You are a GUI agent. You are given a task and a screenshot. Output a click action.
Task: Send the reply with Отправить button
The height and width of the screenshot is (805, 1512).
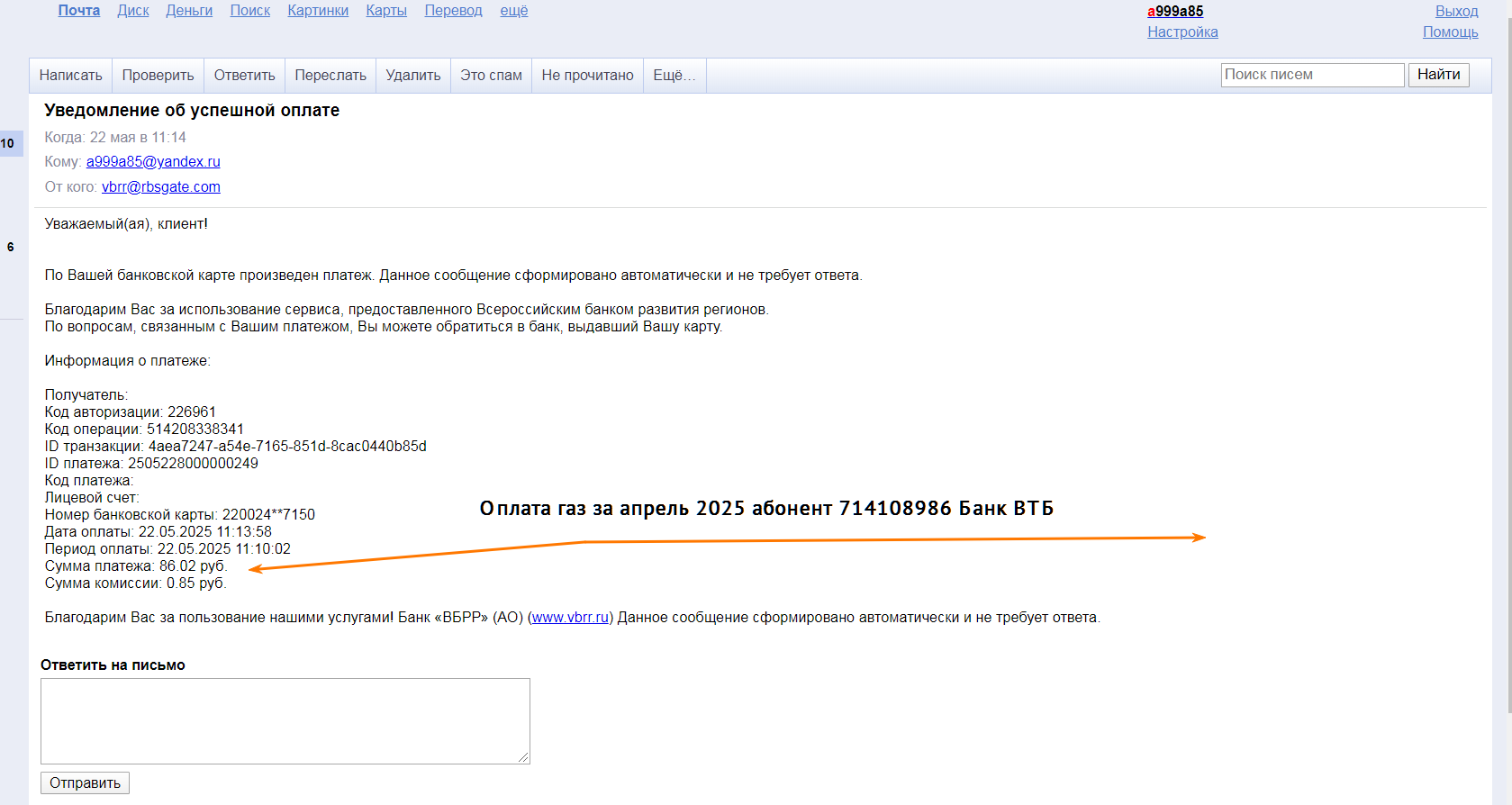pyautogui.click(x=85, y=783)
